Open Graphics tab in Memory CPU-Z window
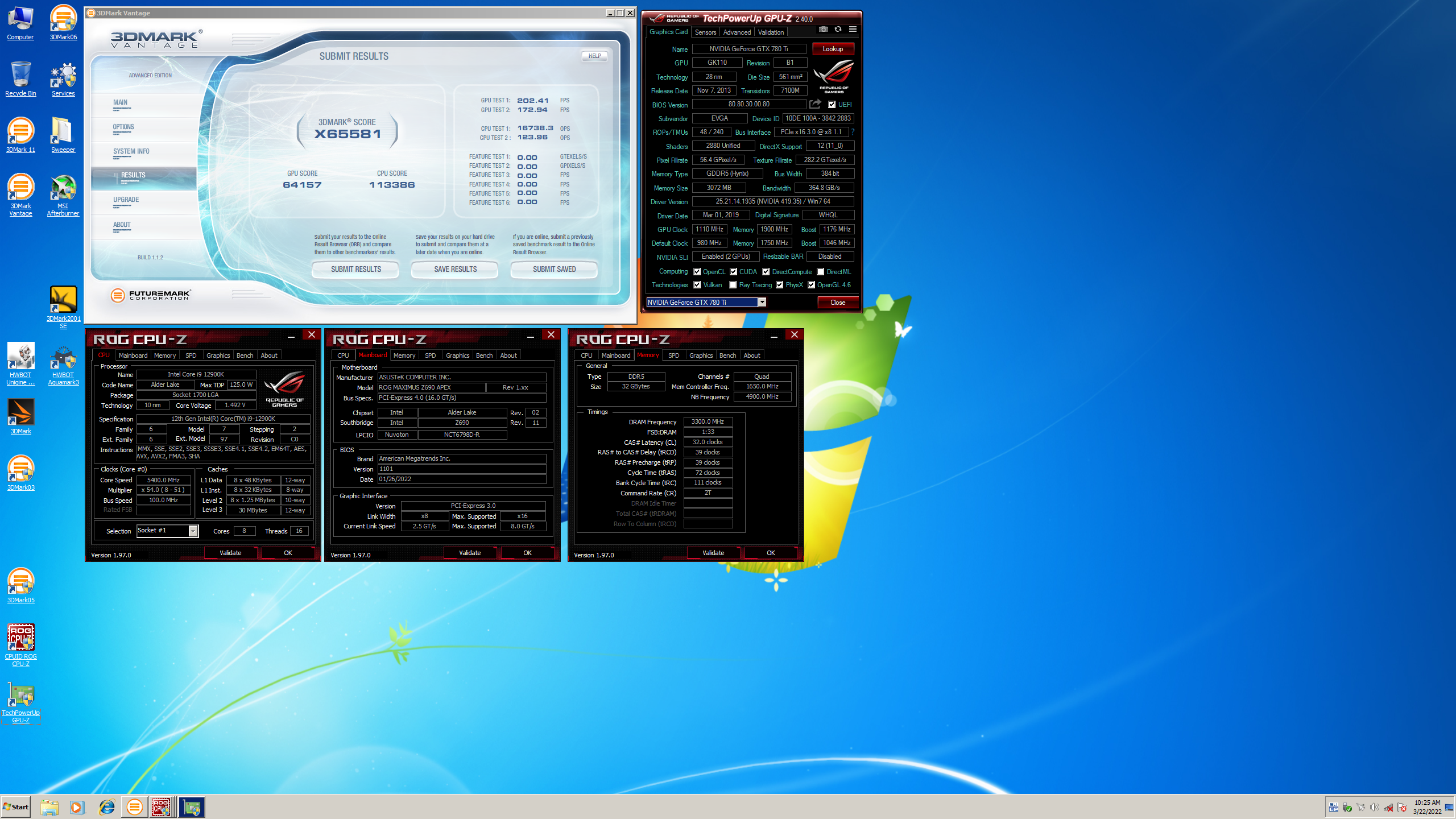1456x819 pixels. click(701, 355)
